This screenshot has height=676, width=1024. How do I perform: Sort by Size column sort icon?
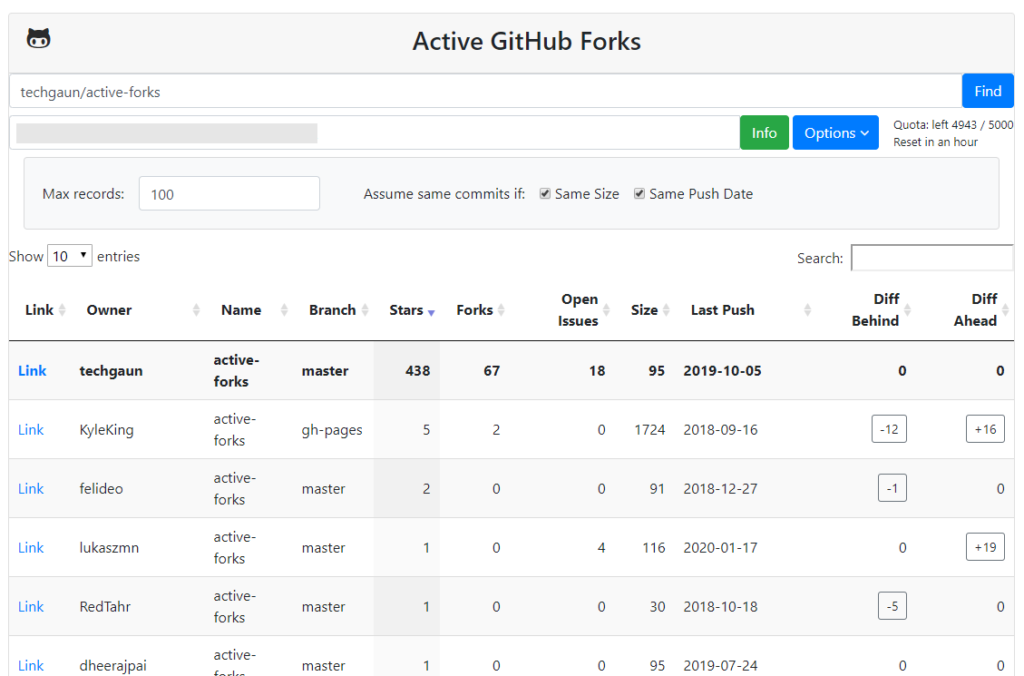pos(666,310)
